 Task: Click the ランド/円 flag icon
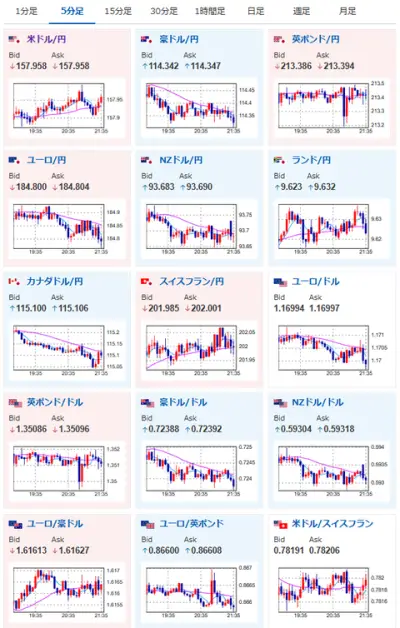(279, 160)
